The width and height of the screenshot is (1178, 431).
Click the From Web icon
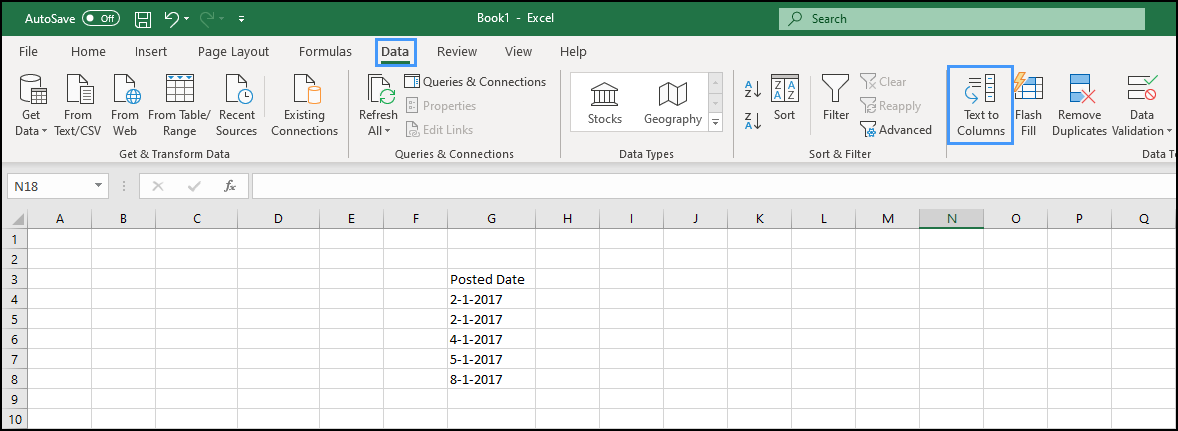click(x=125, y=105)
